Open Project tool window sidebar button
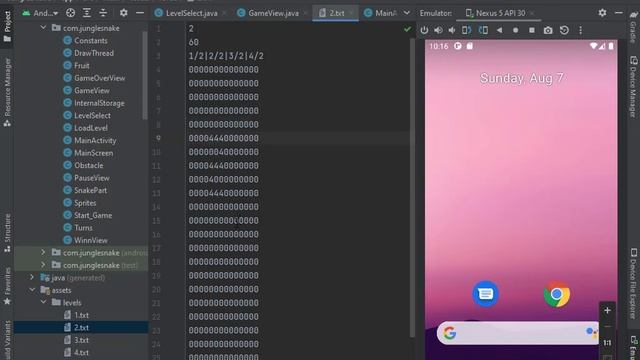The width and height of the screenshot is (640, 360). tap(7, 27)
